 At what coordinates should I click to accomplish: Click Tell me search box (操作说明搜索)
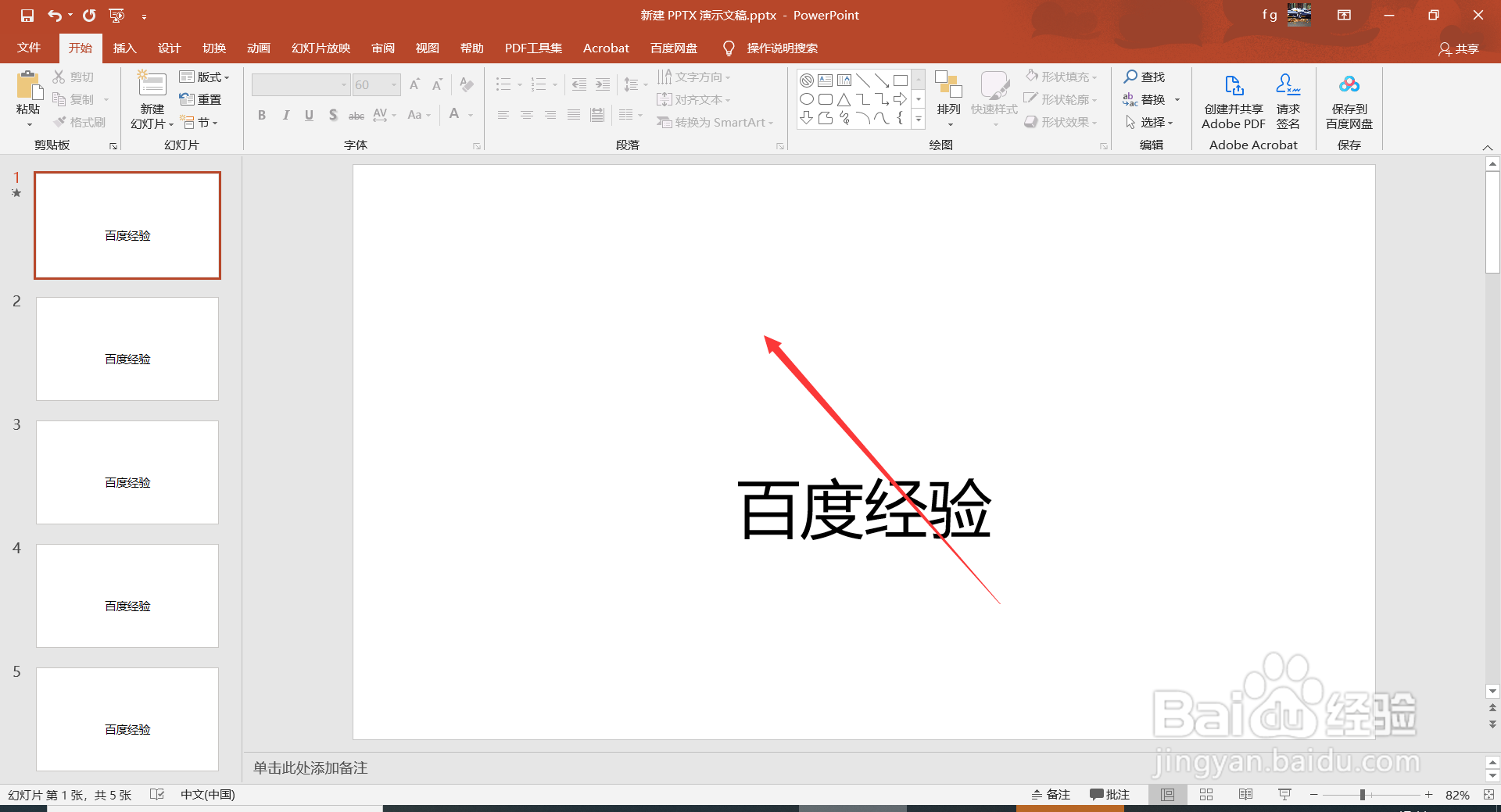[782, 48]
